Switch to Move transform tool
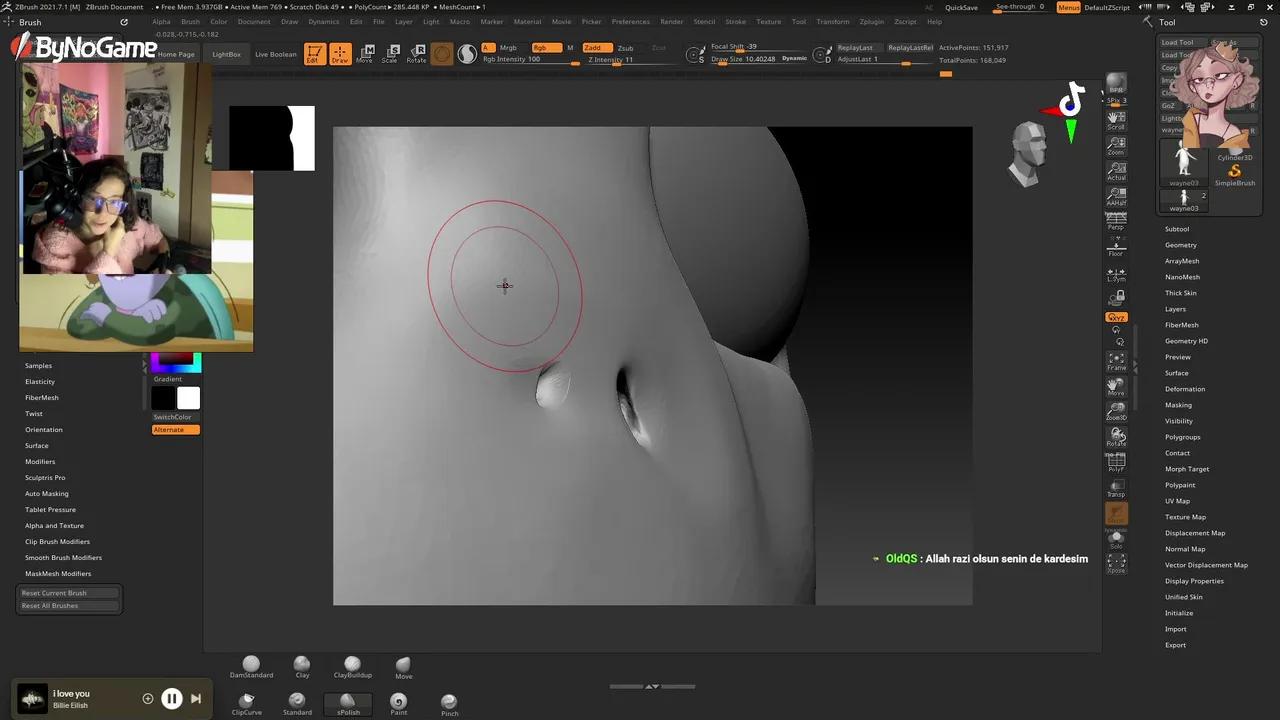 coord(365,54)
